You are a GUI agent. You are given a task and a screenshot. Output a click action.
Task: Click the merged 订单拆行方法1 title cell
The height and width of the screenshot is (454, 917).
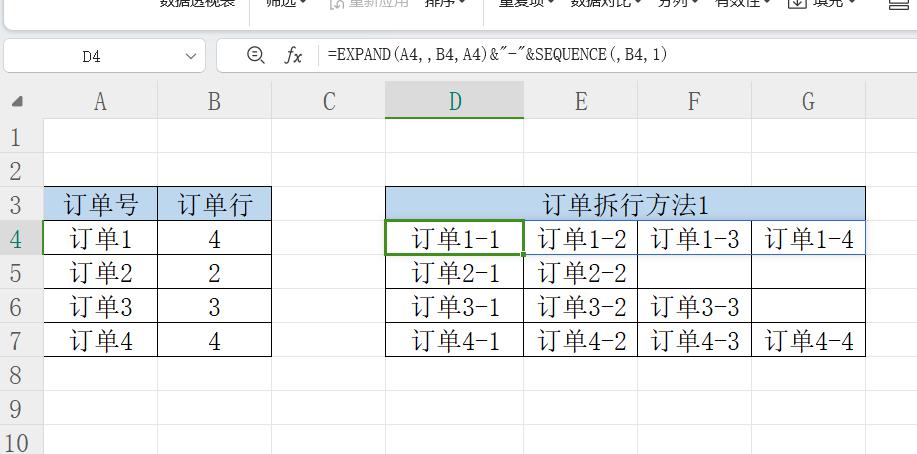(626, 204)
